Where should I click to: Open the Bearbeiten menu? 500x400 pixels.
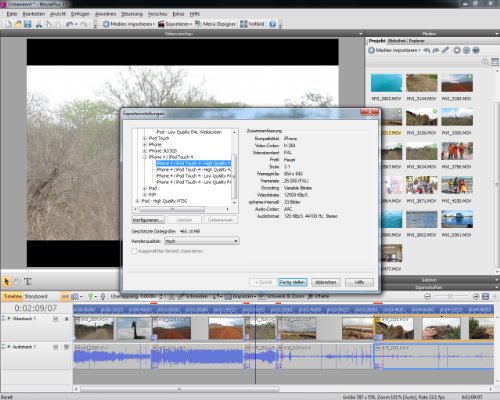click(34, 14)
